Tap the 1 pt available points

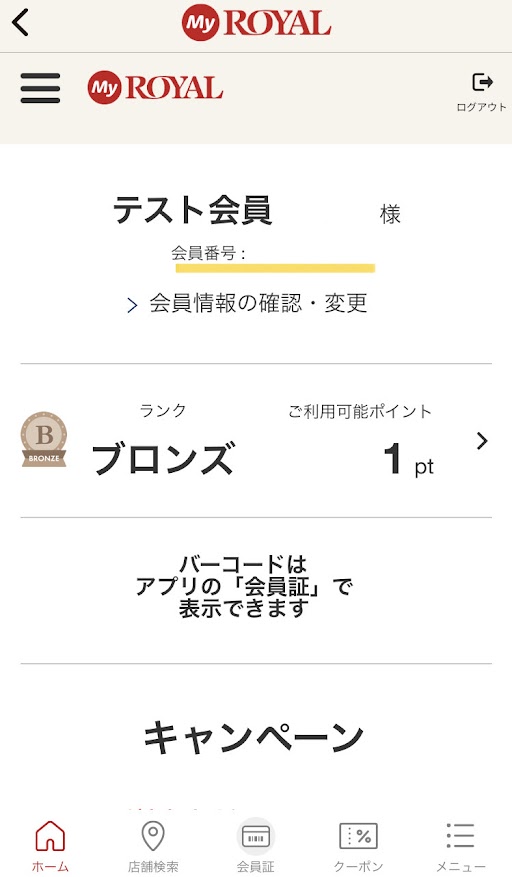(408, 460)
